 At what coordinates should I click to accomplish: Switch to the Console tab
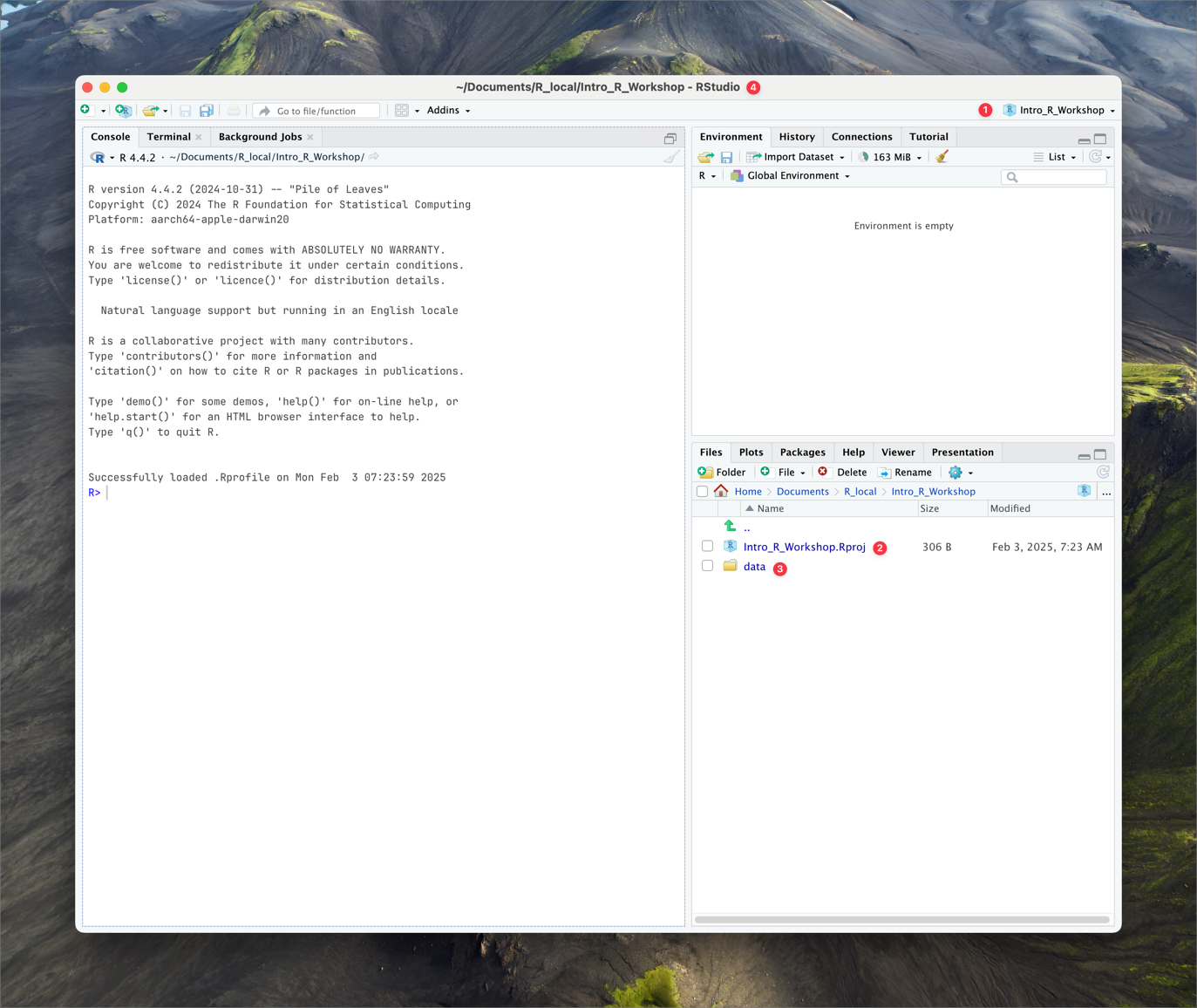click(110, 137)
